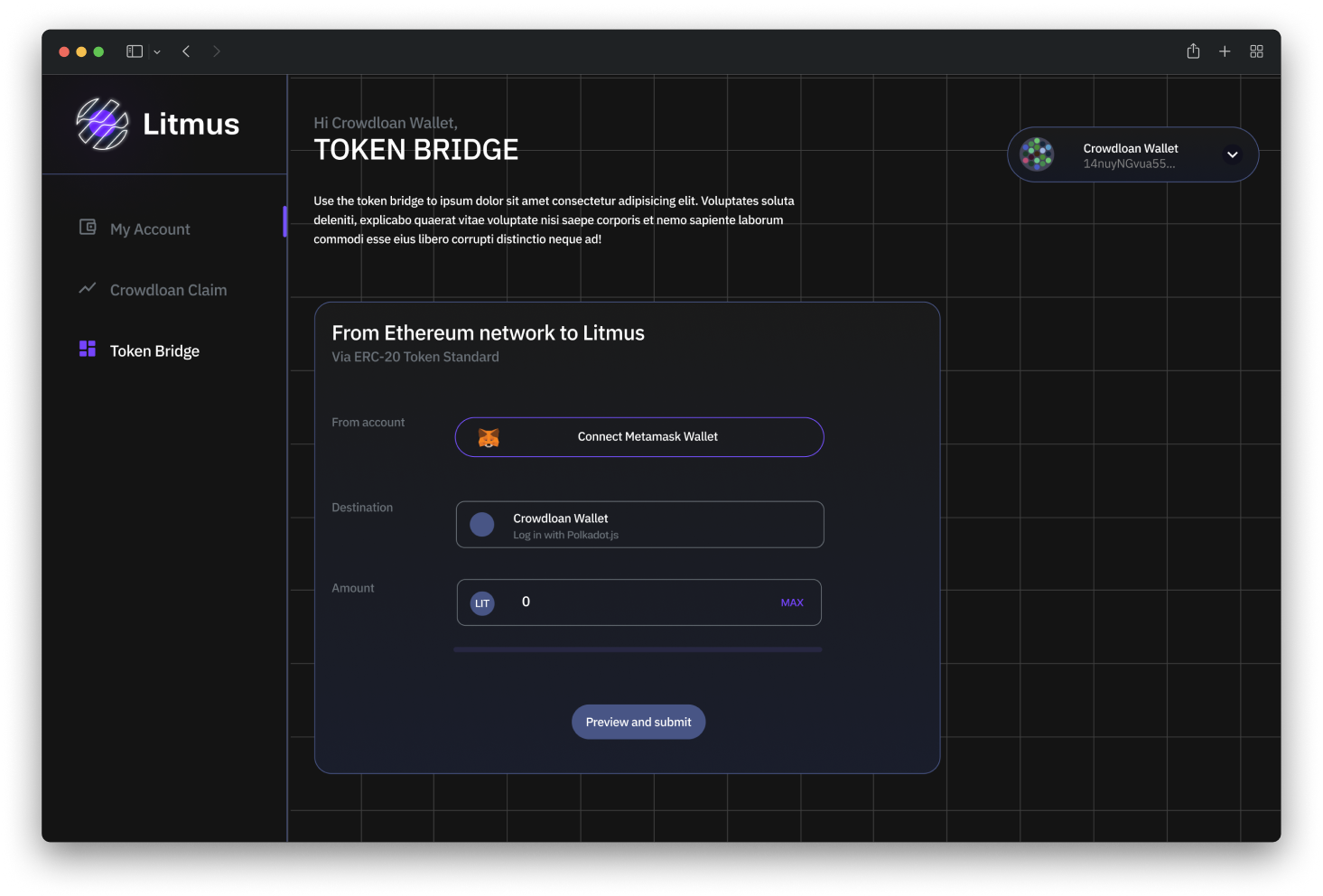
Task: Click the Litmus logo icon
Action: 102,124
